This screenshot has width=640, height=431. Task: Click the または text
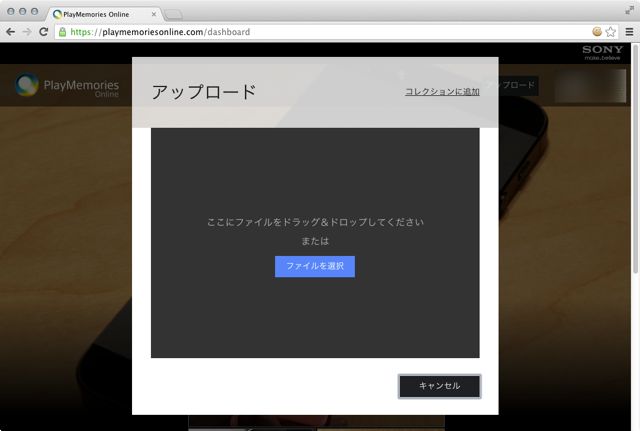pos(315,241)
